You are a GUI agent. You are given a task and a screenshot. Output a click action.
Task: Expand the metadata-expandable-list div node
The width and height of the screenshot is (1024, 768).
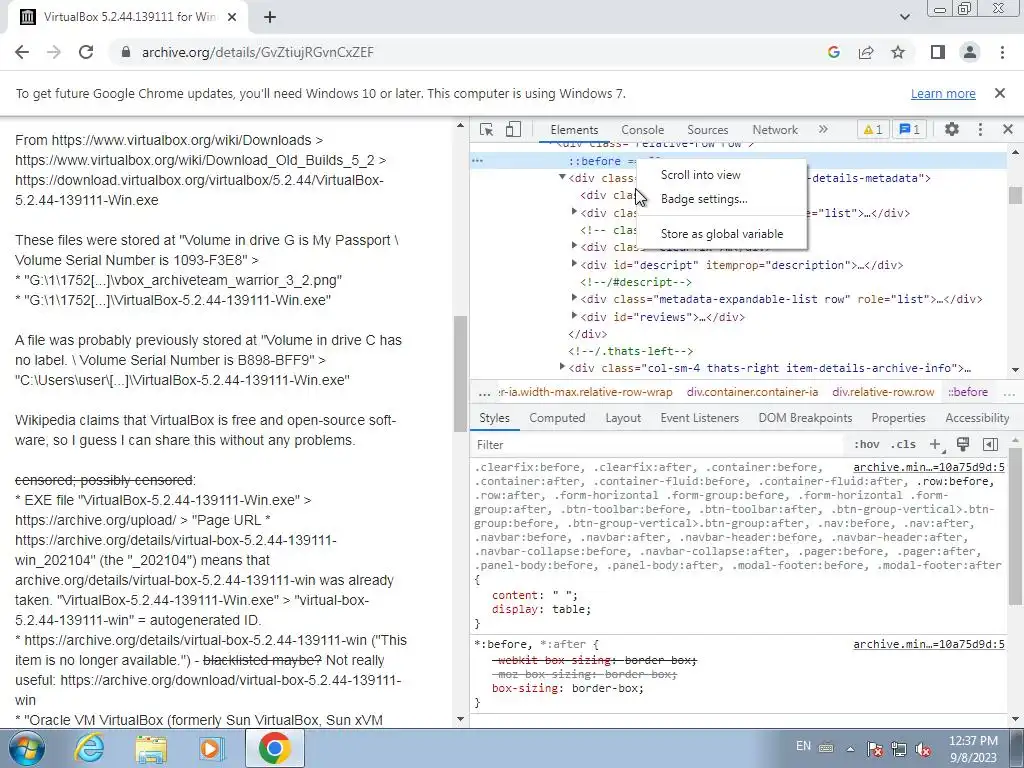click(x=574, y=298)
